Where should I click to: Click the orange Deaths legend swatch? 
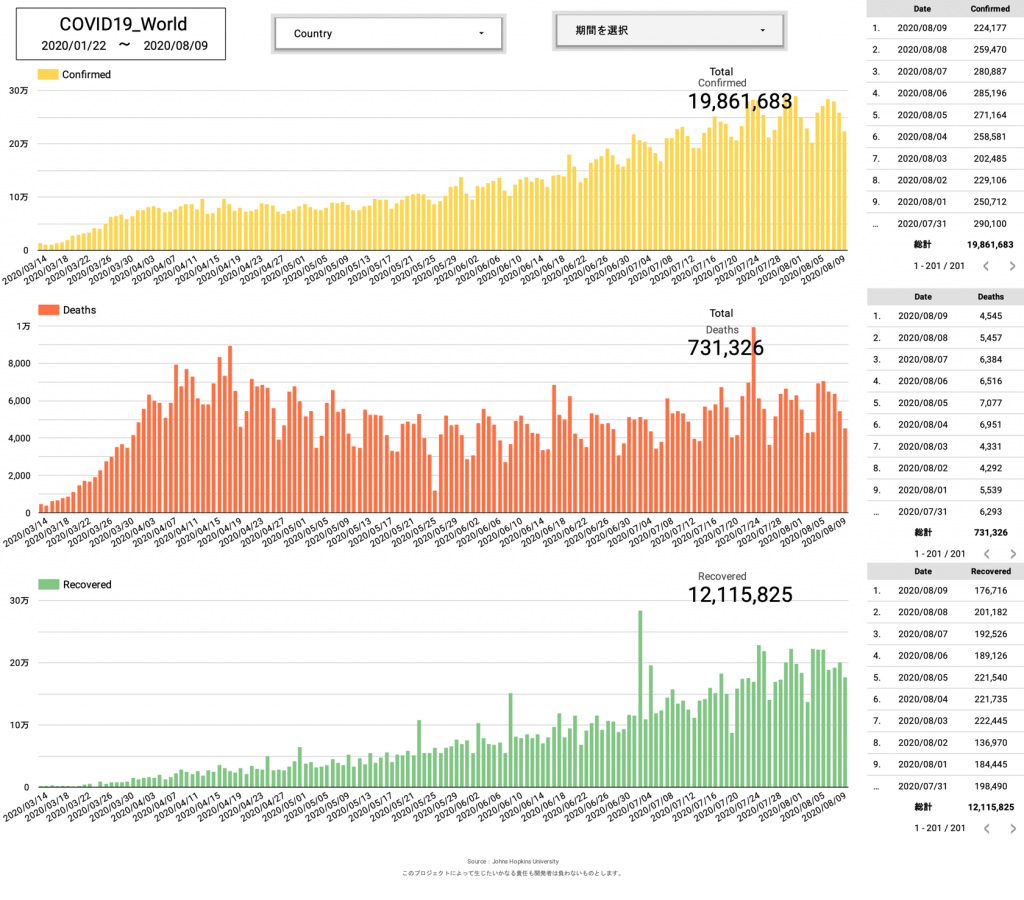47,311
